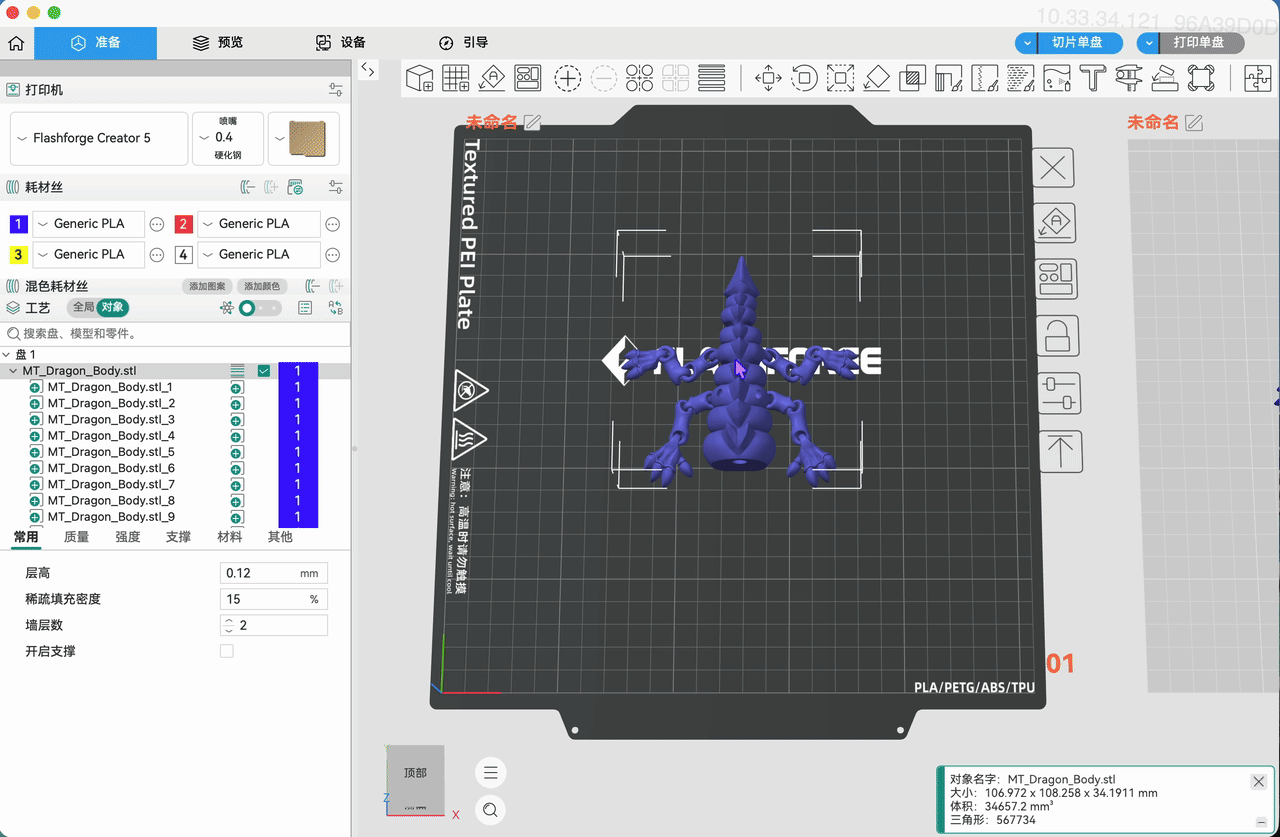
Task: Run Auto Orient from the top toolbar
Action: pyautogui.click(x=492, y=78)
